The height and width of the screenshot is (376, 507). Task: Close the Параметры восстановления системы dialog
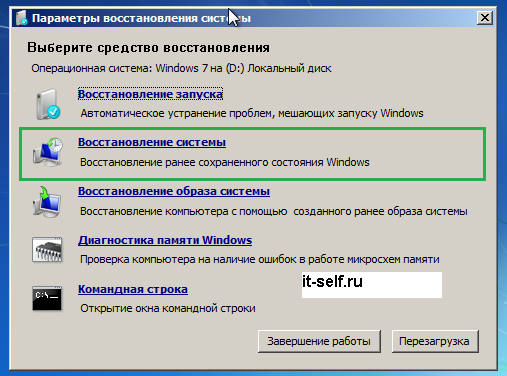[x=485, y=18]
